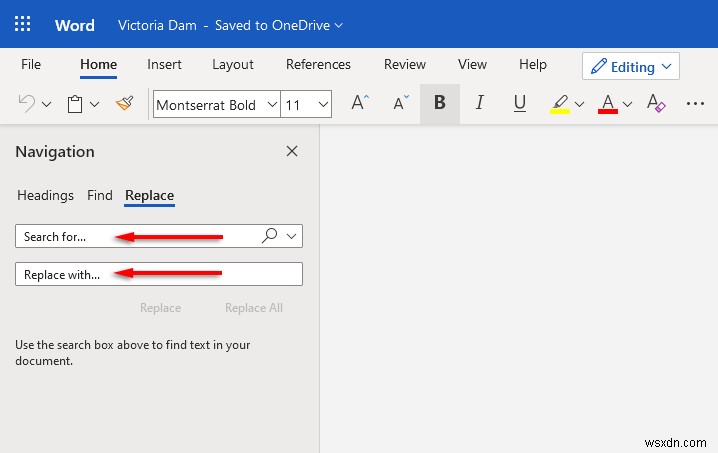This screenshot has width=718, height=453.
Task: Open the document title Saved to OneDrive menu
Action: tap(230, 25)
